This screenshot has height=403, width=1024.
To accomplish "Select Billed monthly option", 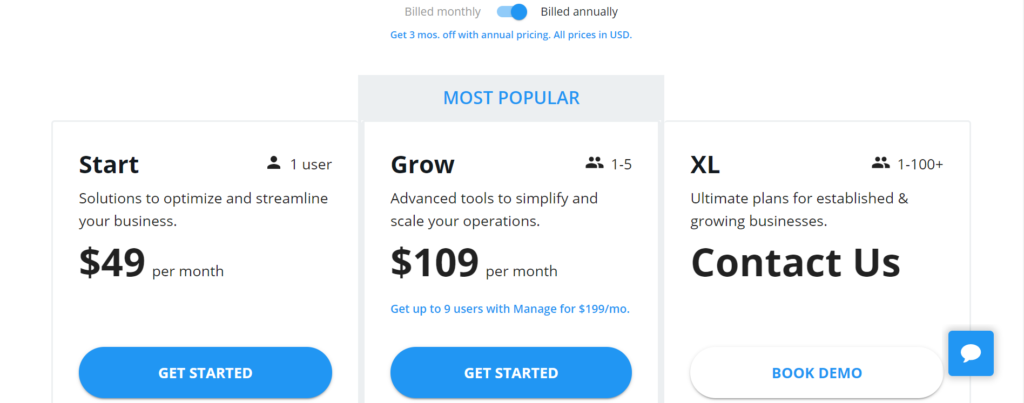I will [x=442, y=12].
